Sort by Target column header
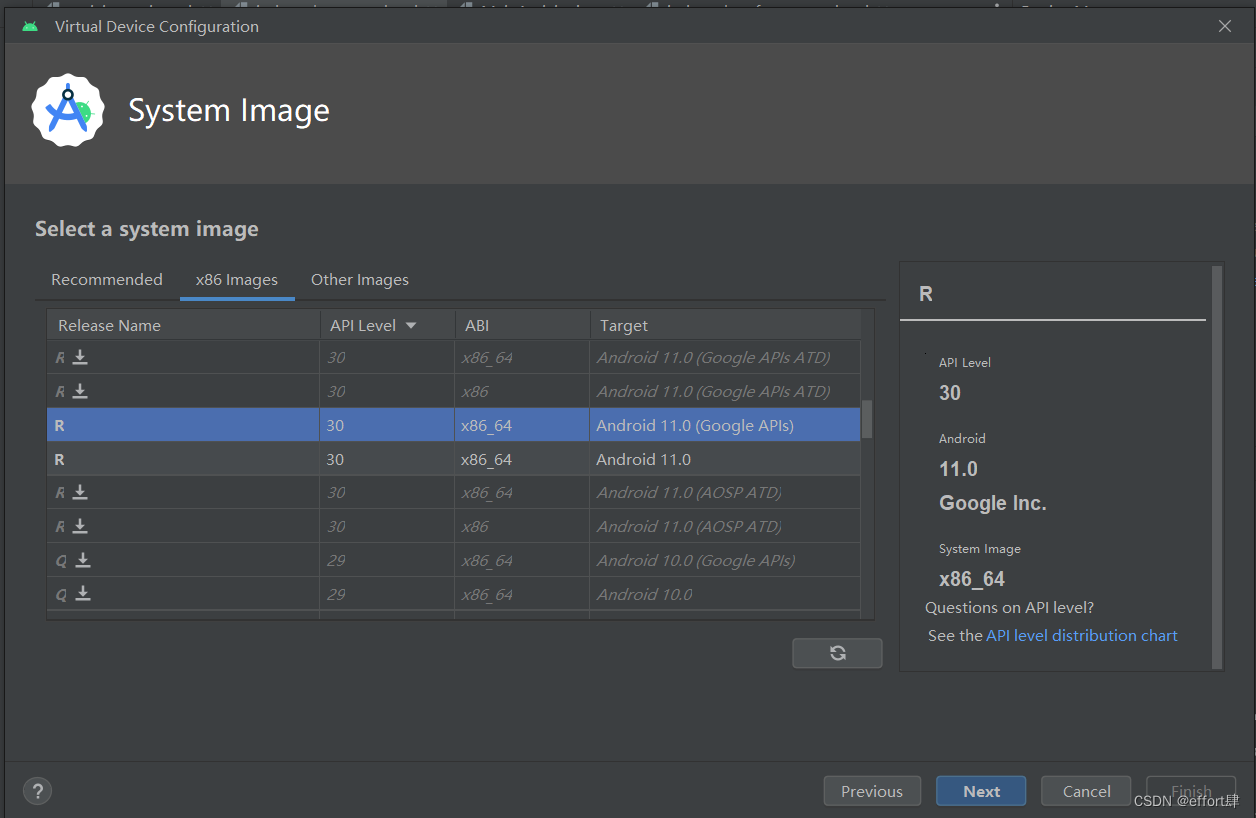The image size is (1256, 818). coord(725,325)
